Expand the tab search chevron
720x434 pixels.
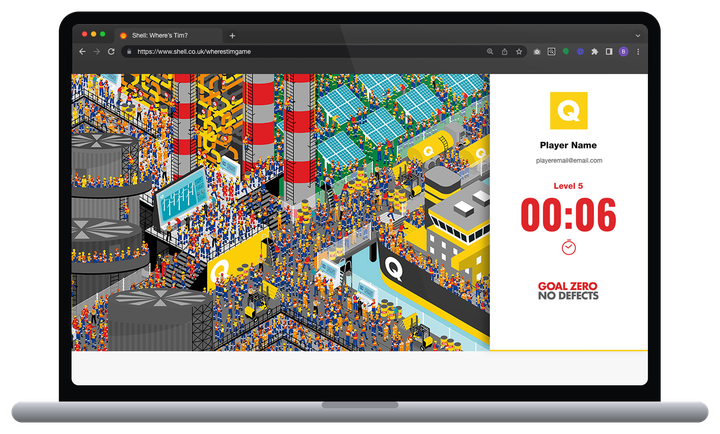click(x=637, y=35)
